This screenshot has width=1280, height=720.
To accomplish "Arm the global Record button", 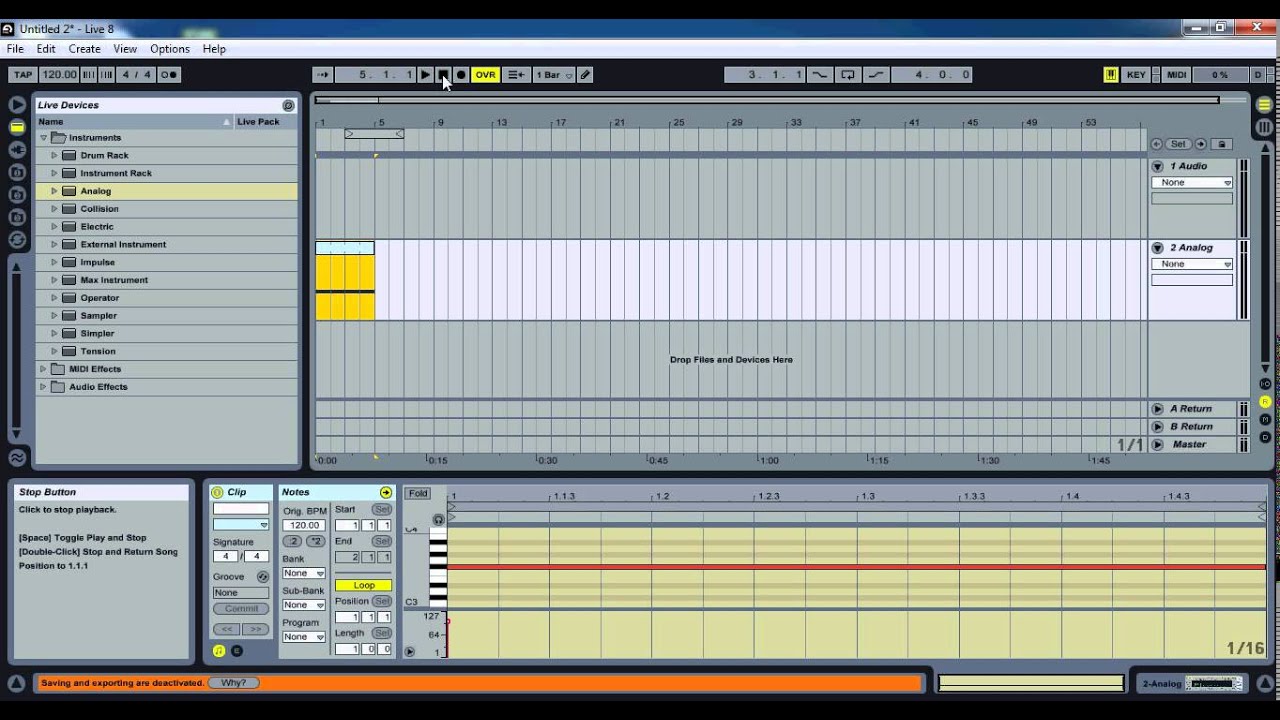I will (x=461, y=75).
